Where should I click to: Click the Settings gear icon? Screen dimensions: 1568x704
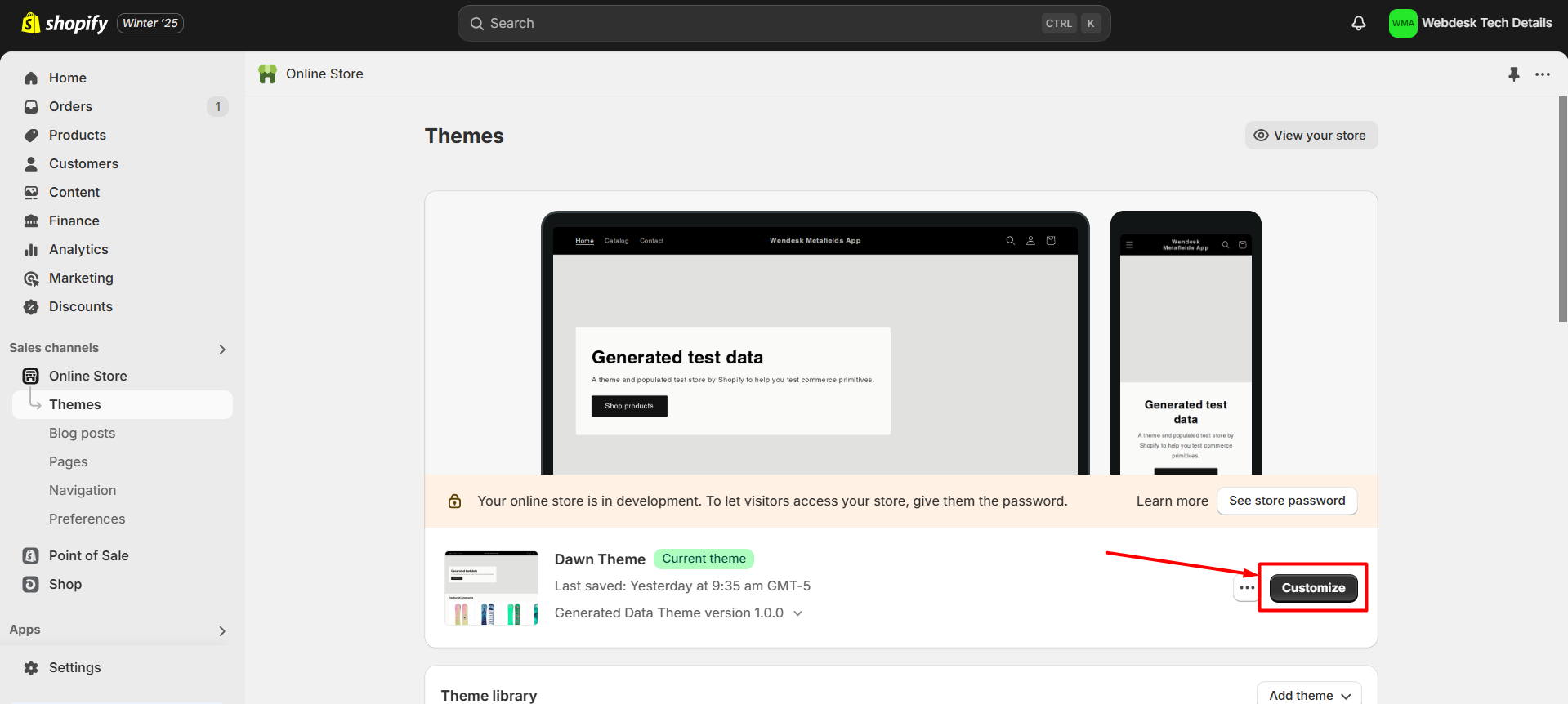pyautogui.click(x=31, y=667)
